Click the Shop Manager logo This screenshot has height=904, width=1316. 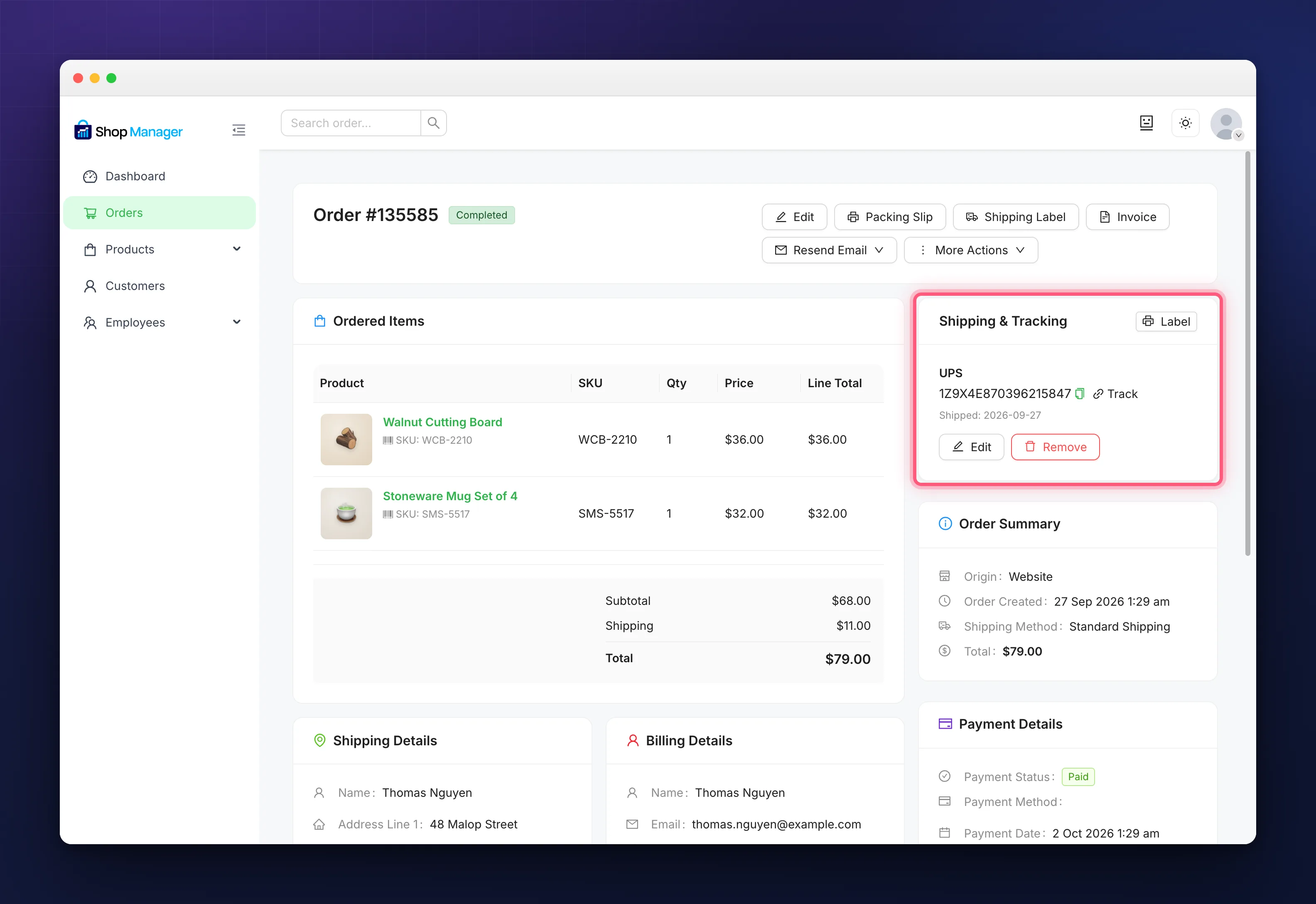tap(128, 131)
